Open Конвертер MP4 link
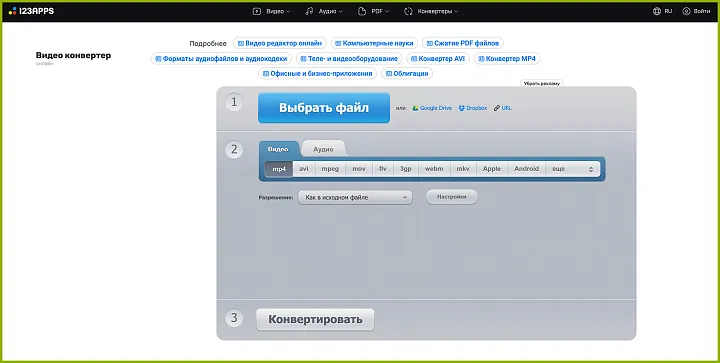 click(507, 59)
